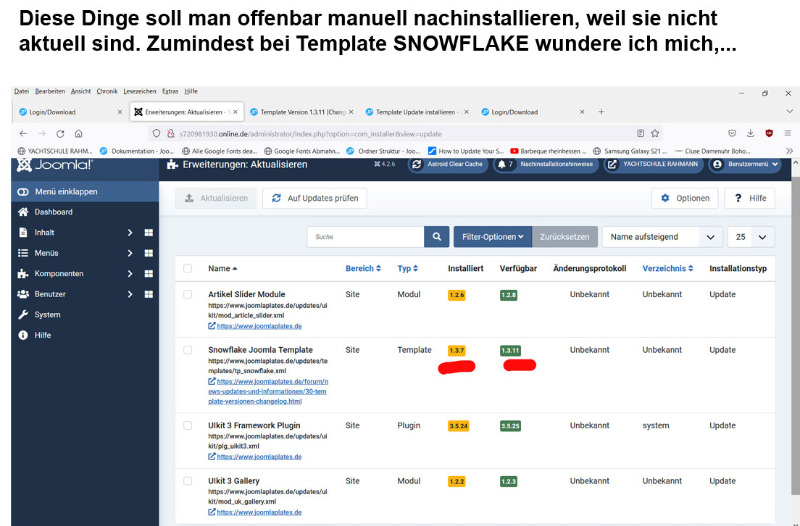Click the YACHTSCHULE RAHMANN site button
Image resolution: width=800 pixels, height=526 pixels.
point(654,164)
